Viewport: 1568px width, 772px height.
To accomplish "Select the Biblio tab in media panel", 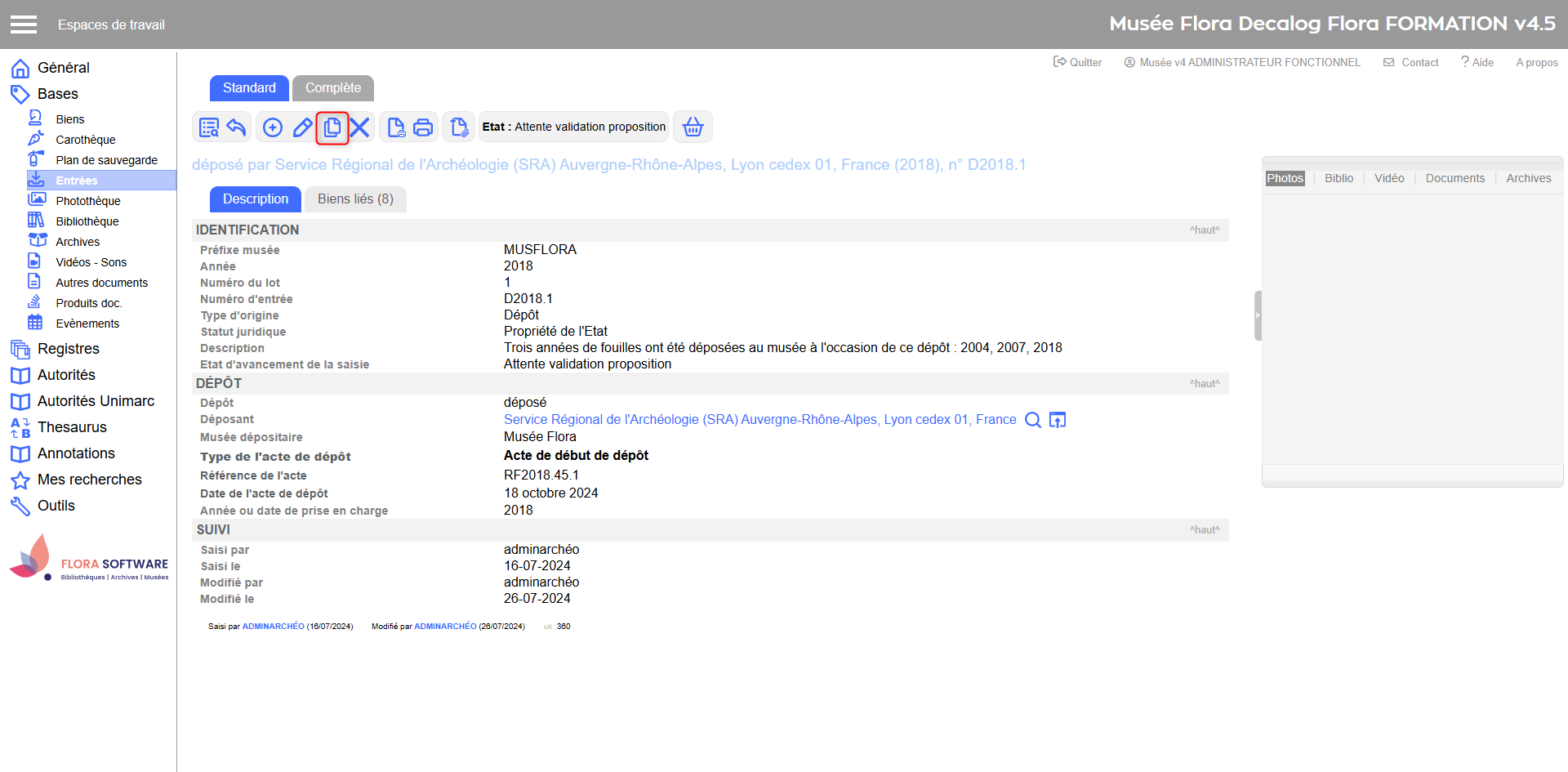I will click(x=1339, y=178).
